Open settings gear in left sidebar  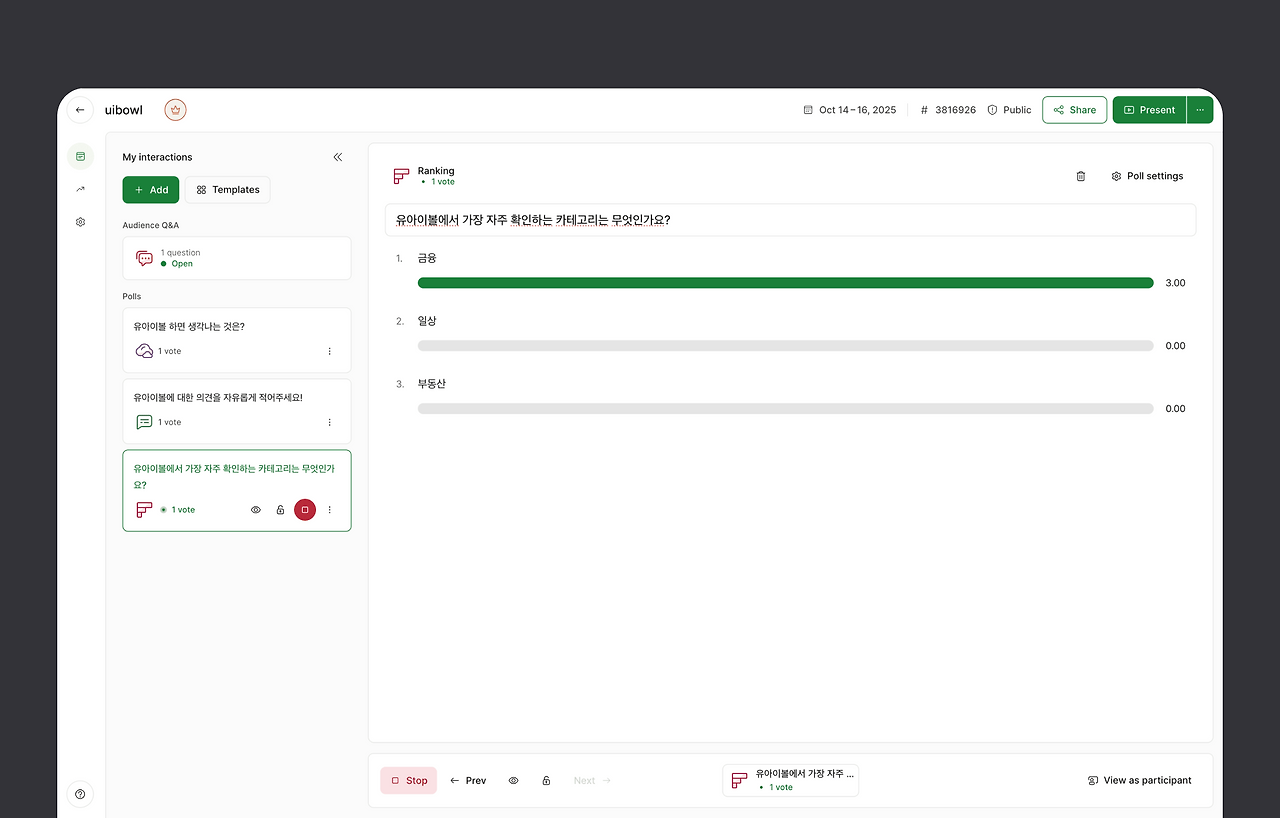pos(80,222)
